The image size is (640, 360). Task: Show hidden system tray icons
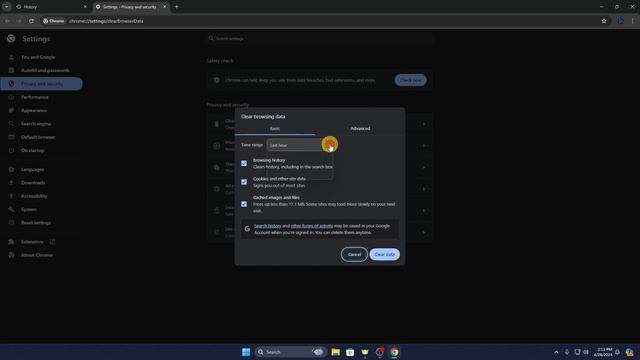point(556,352)
